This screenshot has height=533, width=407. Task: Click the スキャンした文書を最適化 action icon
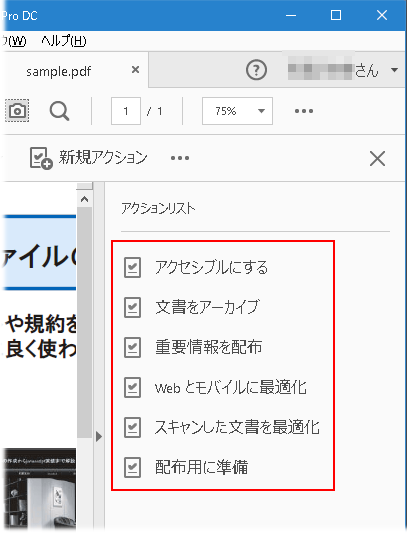tap(132, 427)
